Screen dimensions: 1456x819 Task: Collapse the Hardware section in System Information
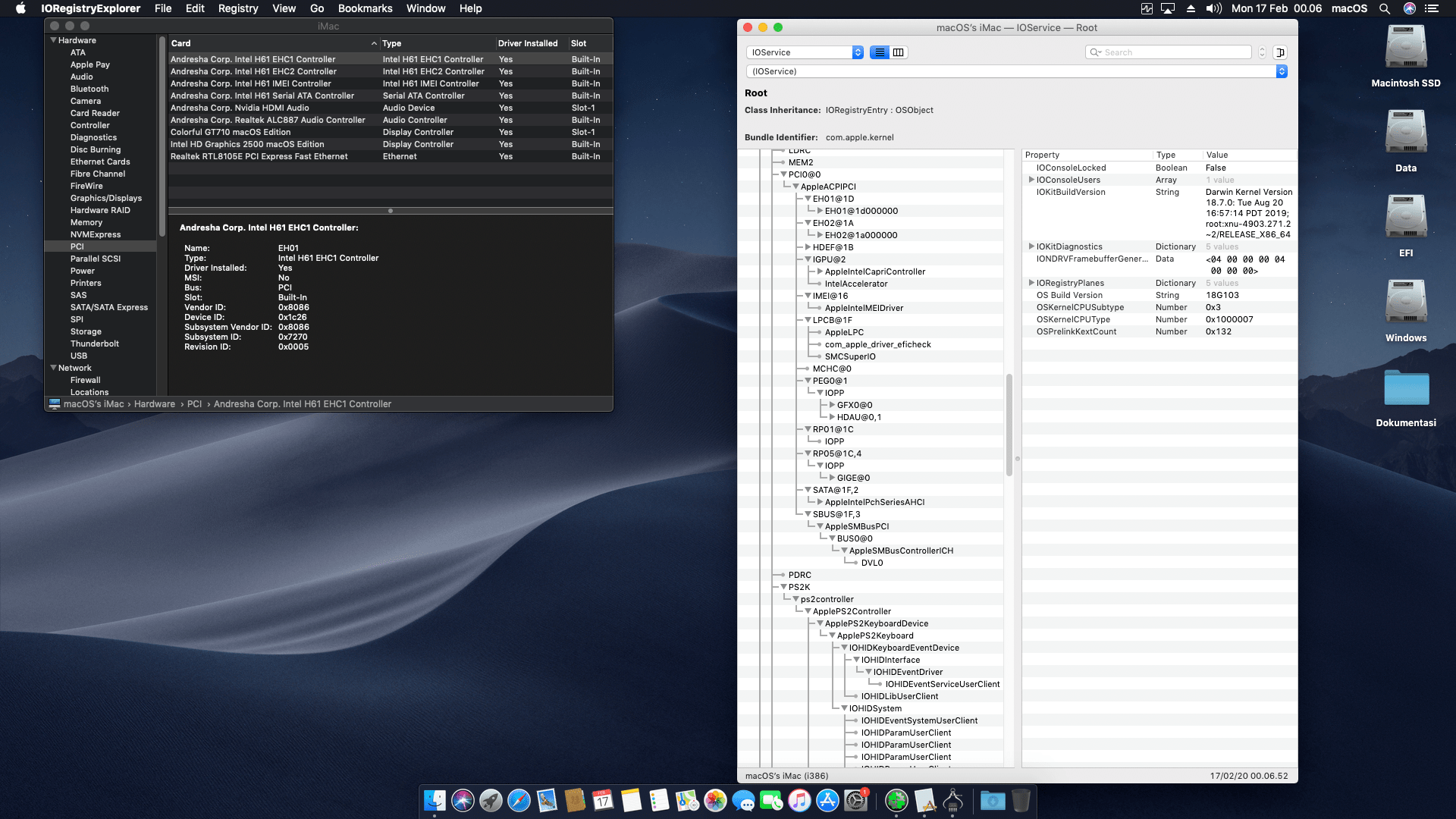coord(54,40)
